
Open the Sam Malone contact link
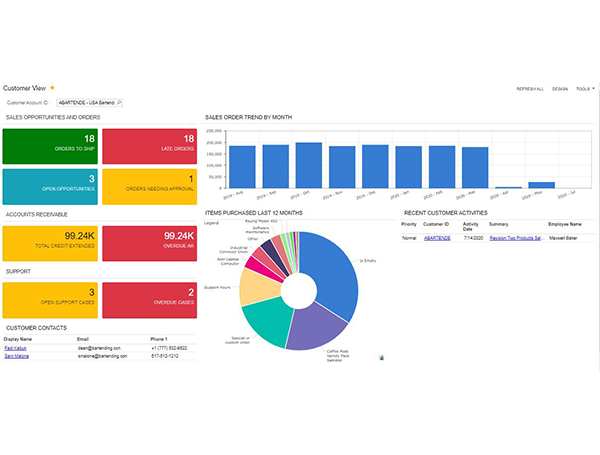click(x=17, y=356)
